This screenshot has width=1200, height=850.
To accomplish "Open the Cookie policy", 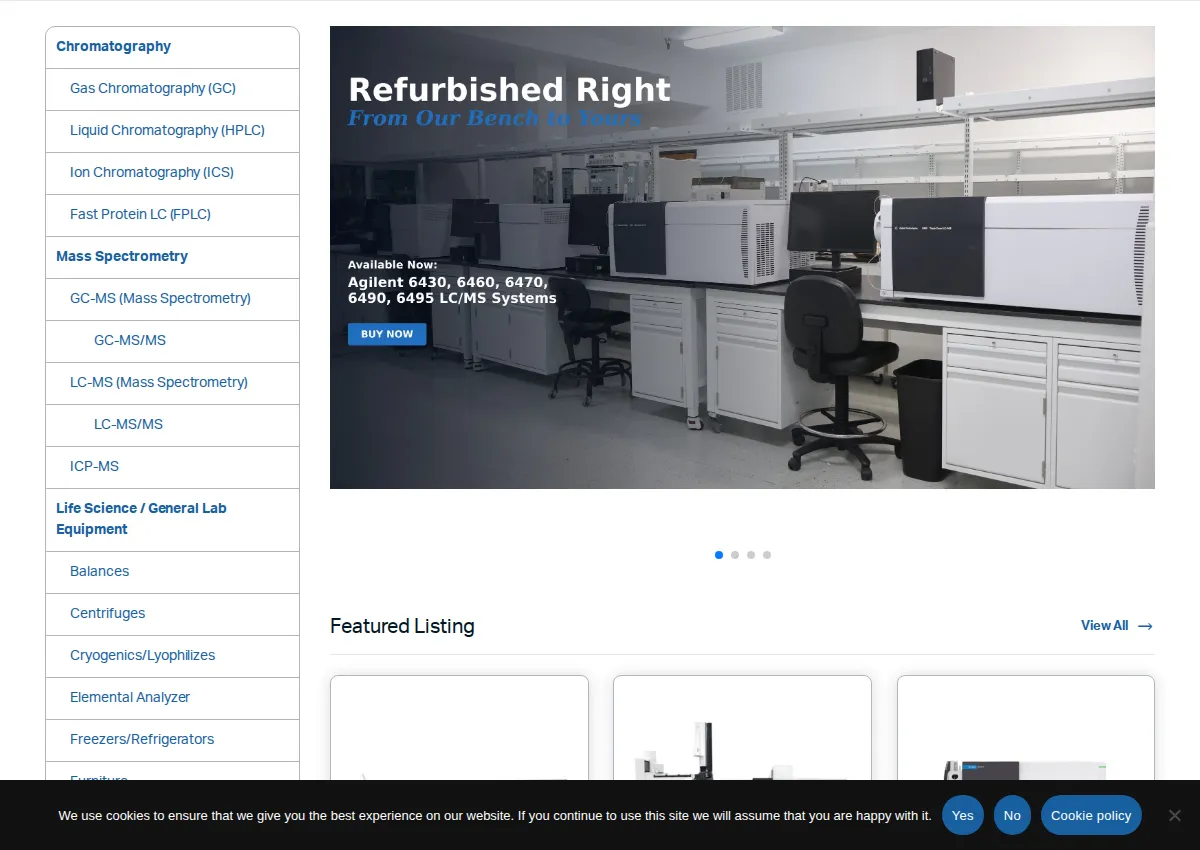I will [x=1091, y=816].
